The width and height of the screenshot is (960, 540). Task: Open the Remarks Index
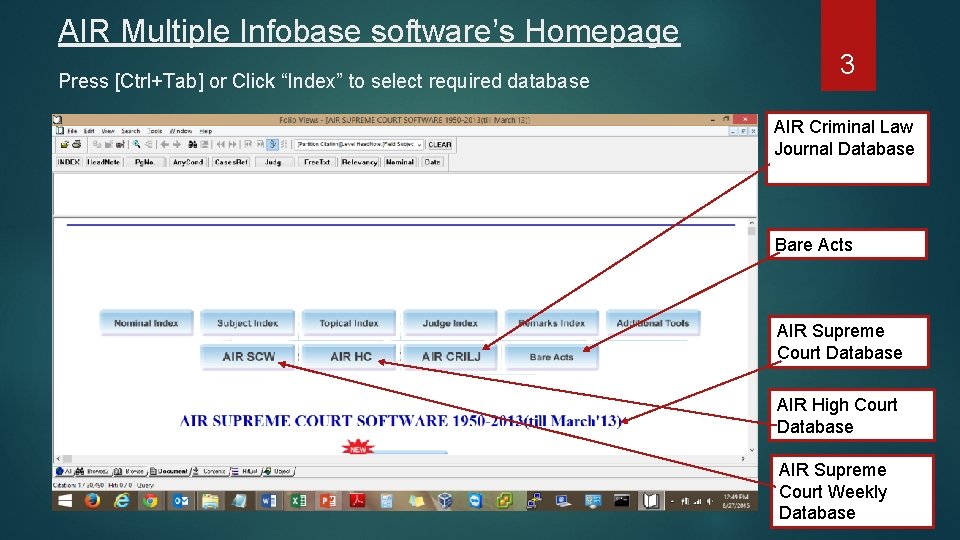(552, 323)
